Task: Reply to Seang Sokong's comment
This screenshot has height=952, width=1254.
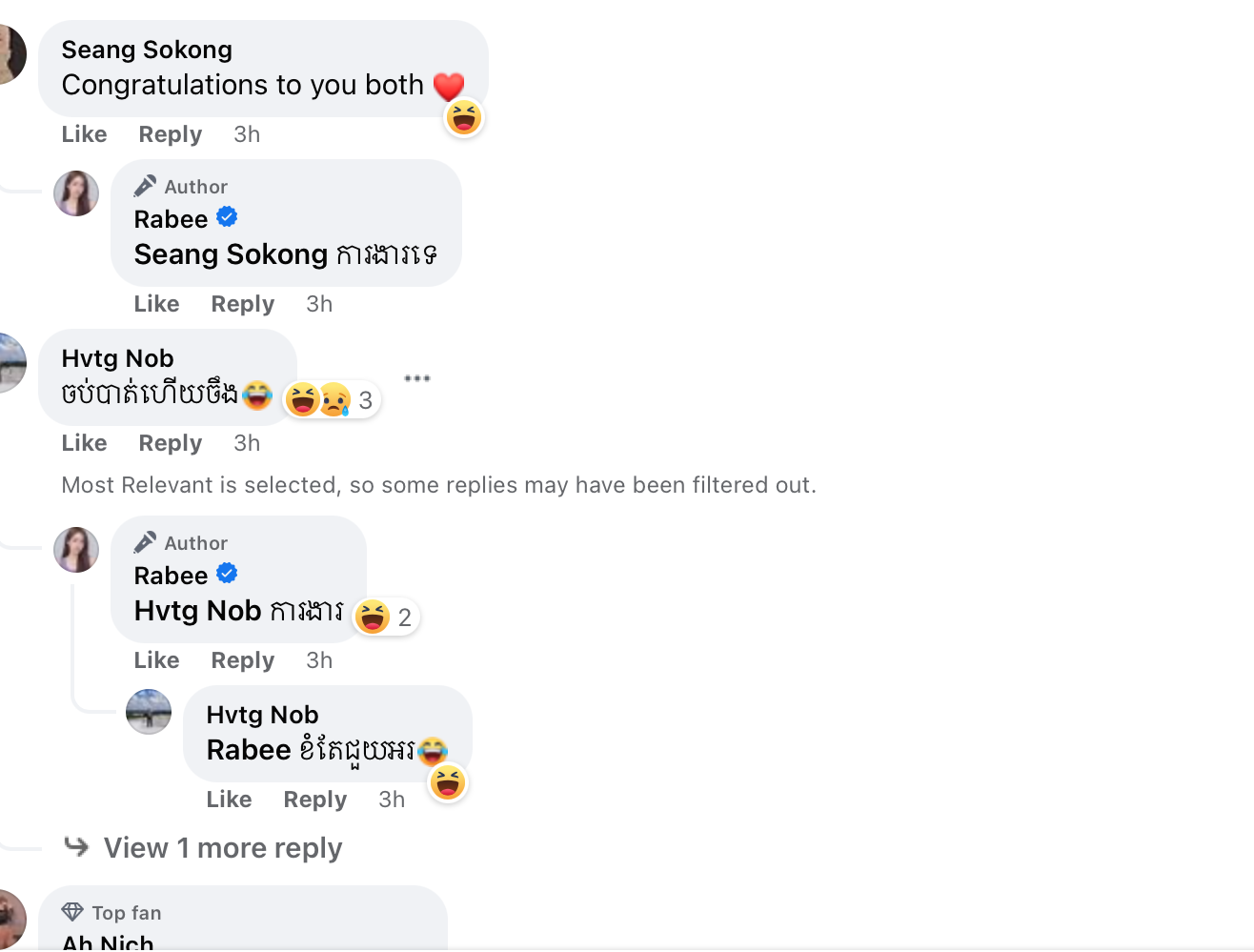Action: [170, 134]
